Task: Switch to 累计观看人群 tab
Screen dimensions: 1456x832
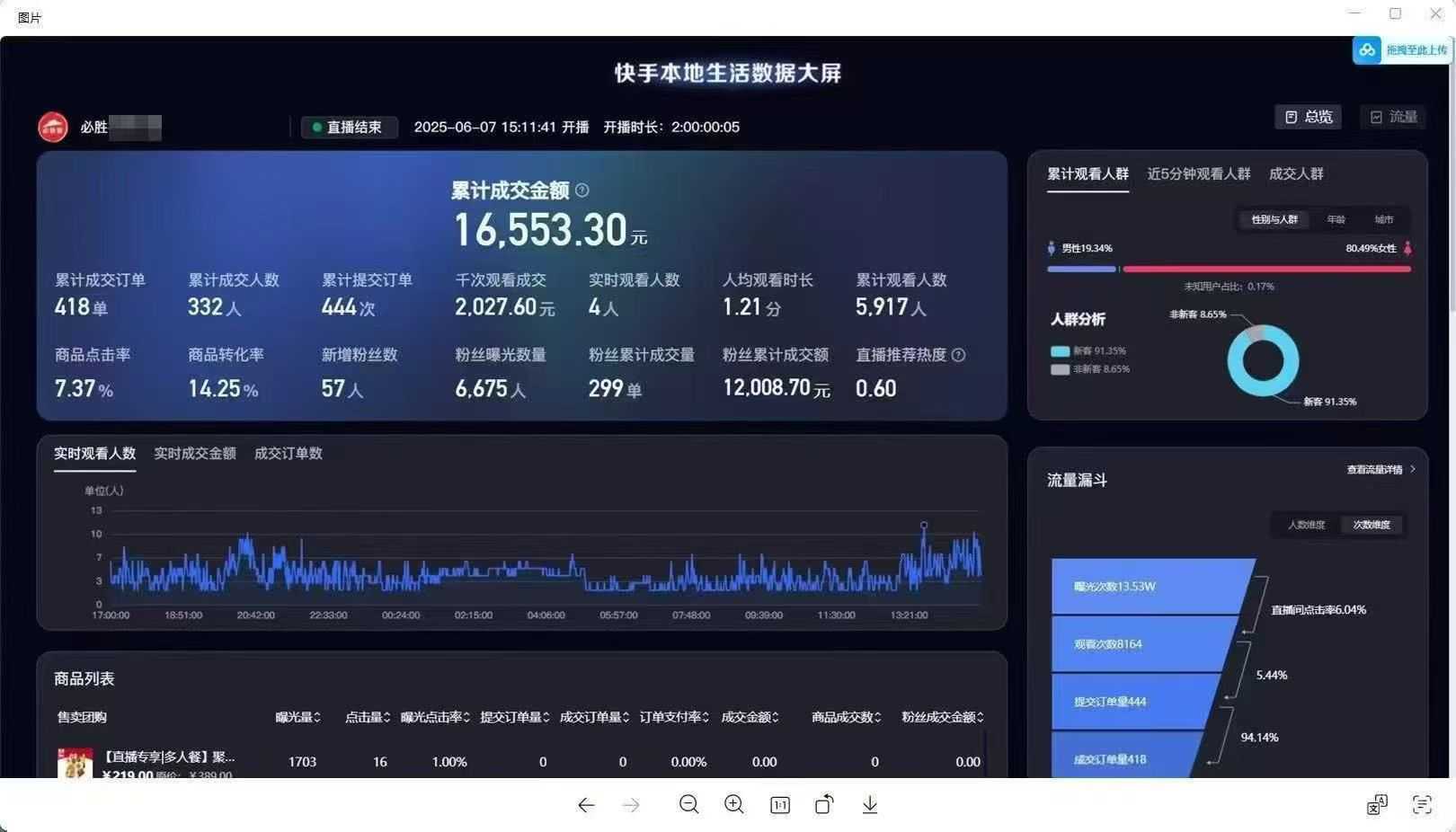Action: pyautogui.click(x=1088, y=173)
